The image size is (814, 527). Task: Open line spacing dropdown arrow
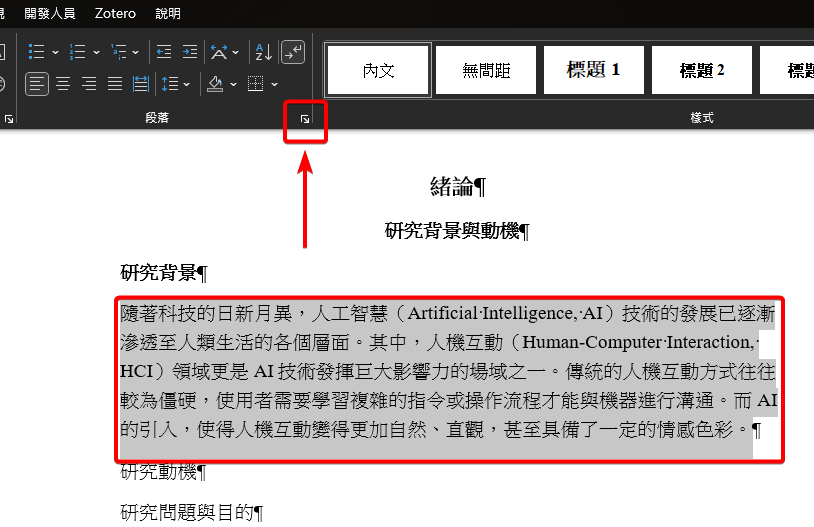point(187,84)
